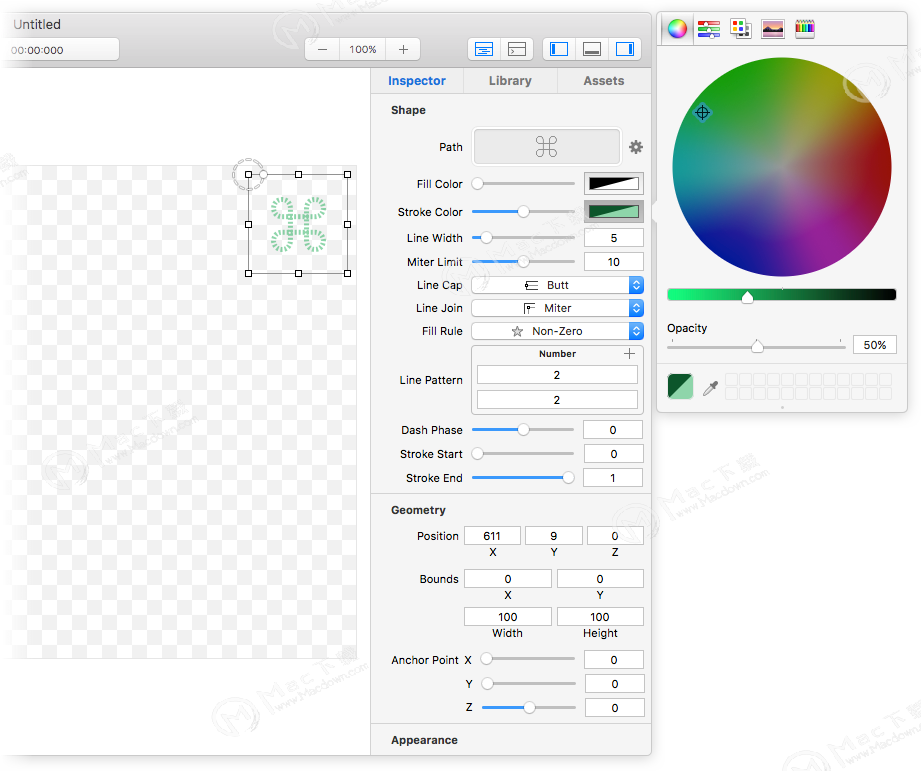This screenshot has width=921, height=771.
Task: Click the 100% zoom level display
Action: (x=362, y=50)
